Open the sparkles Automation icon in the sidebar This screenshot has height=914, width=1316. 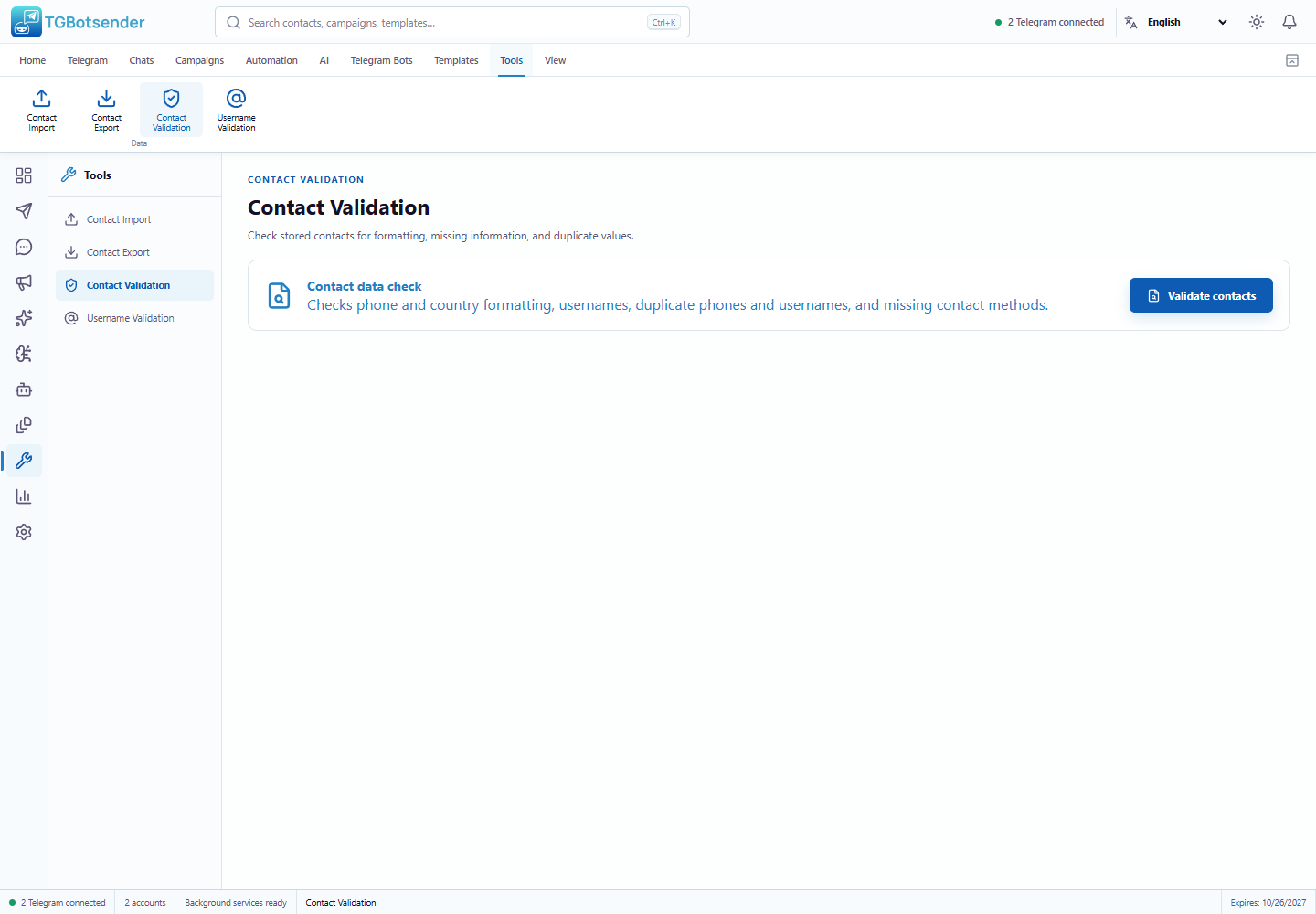[x=24, y=318]
